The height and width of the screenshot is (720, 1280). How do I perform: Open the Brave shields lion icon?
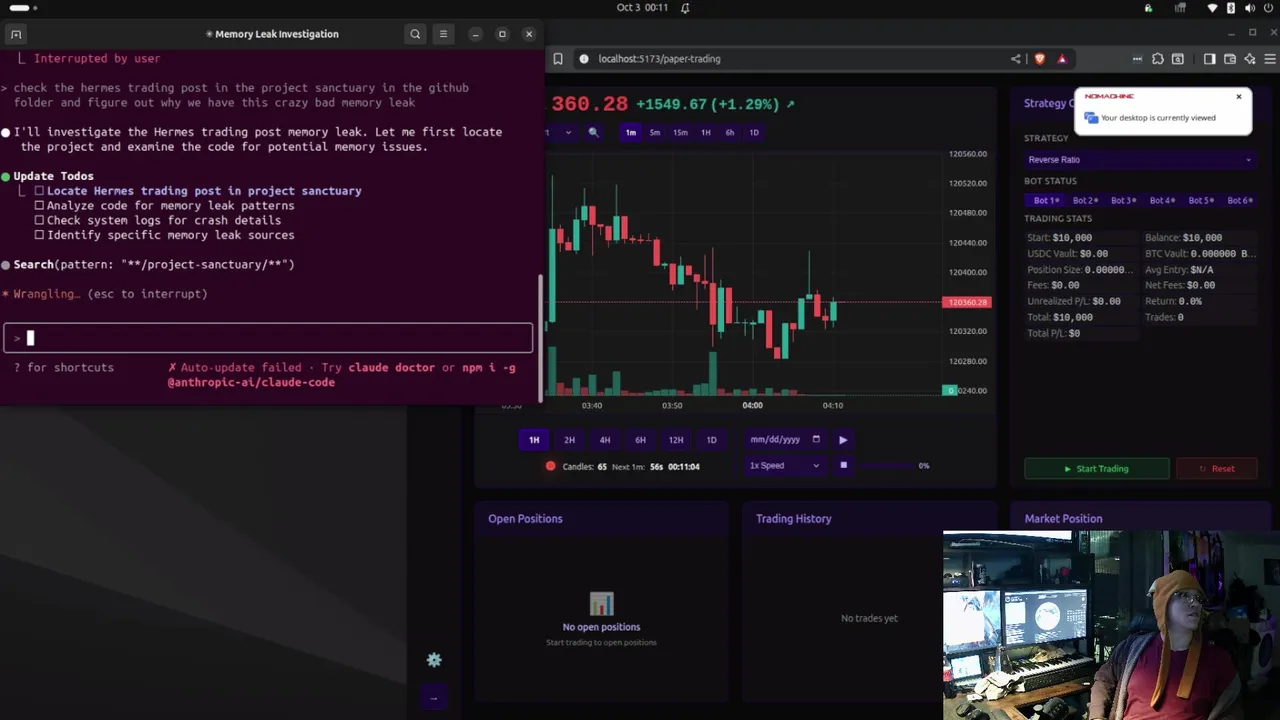click(1040, 59)
